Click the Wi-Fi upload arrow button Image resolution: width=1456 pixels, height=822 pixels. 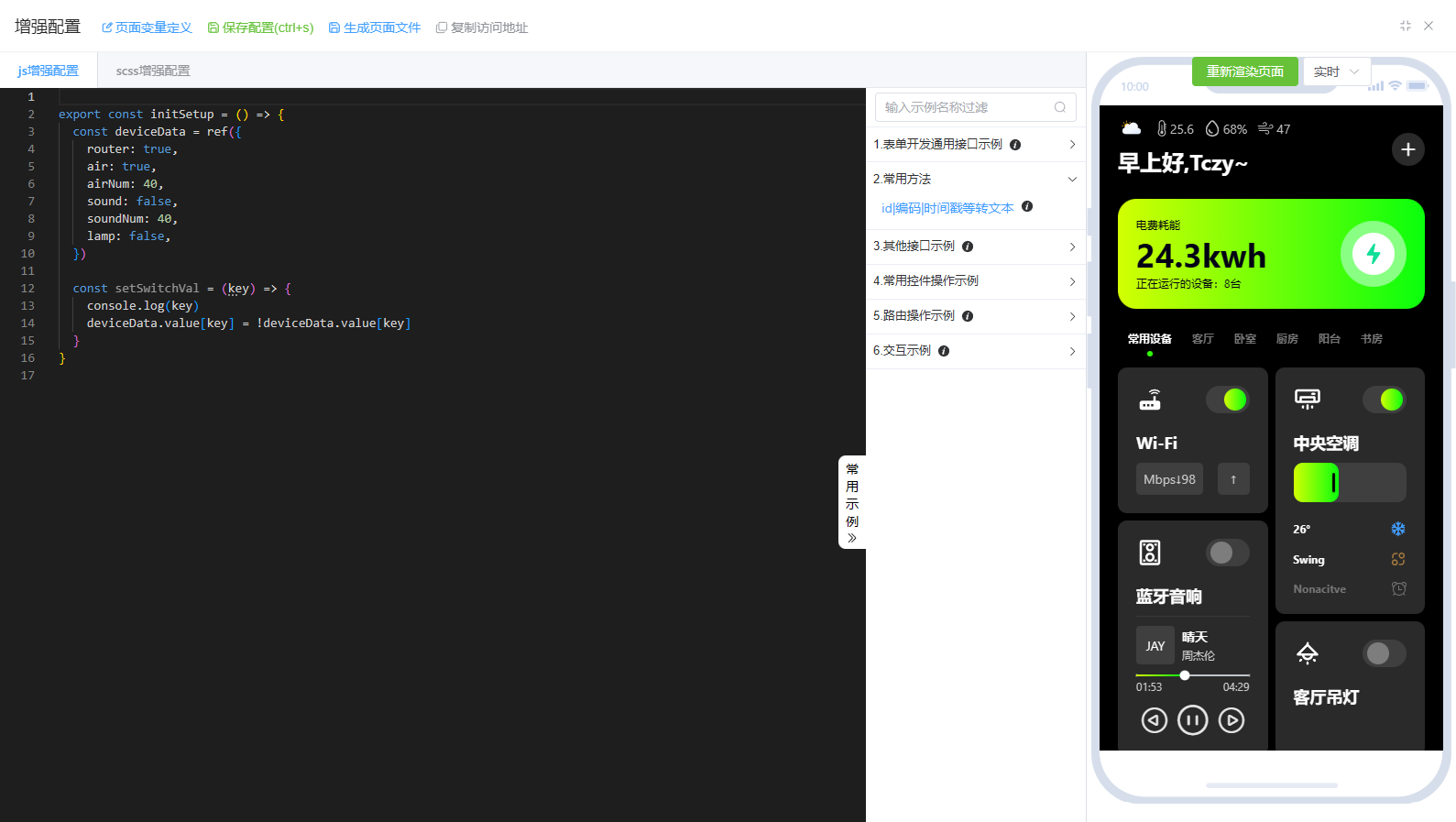tap(1233, 479)
